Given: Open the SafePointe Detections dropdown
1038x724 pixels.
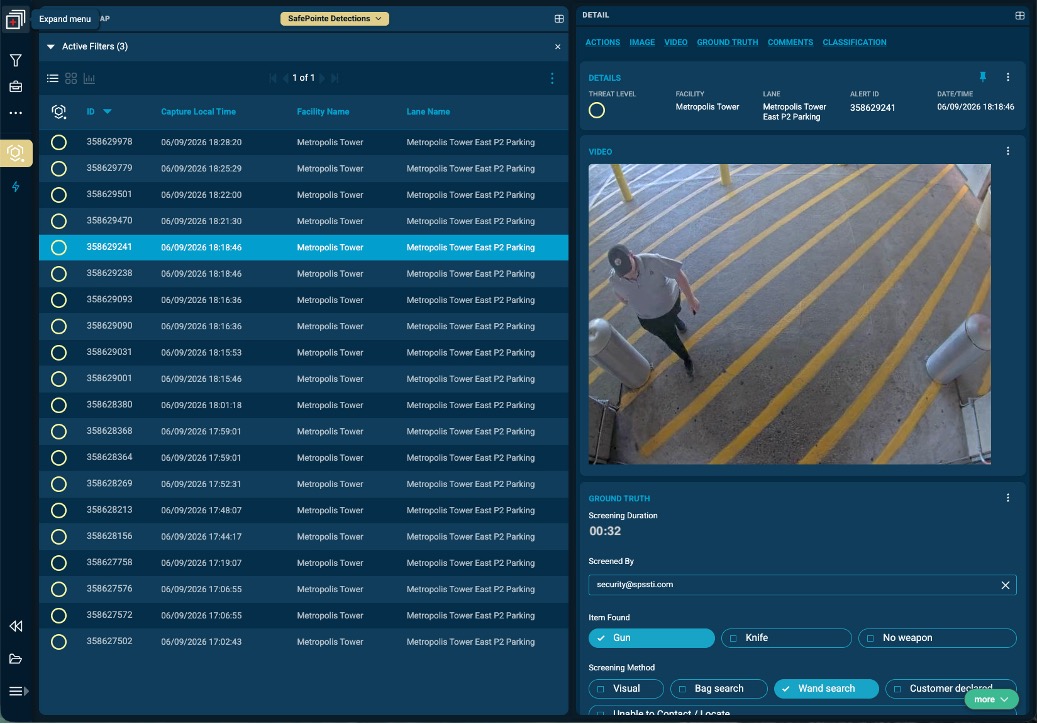Looking at the screenshot, I should point(334,19).
